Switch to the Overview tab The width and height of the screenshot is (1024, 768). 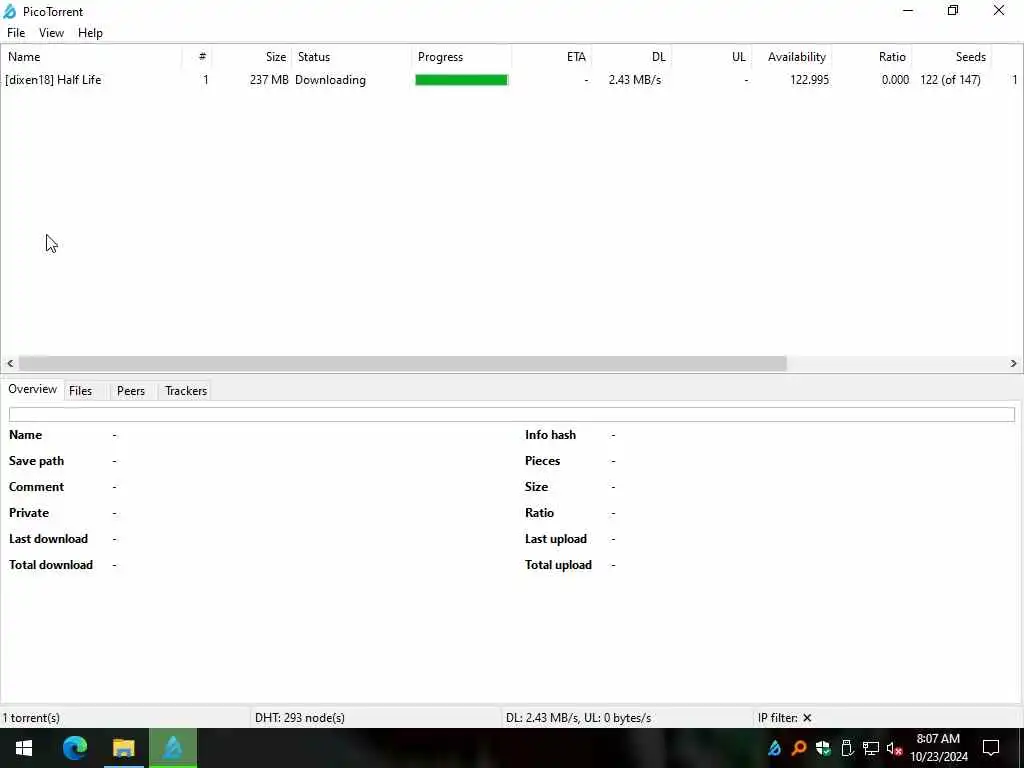point(33,389)
